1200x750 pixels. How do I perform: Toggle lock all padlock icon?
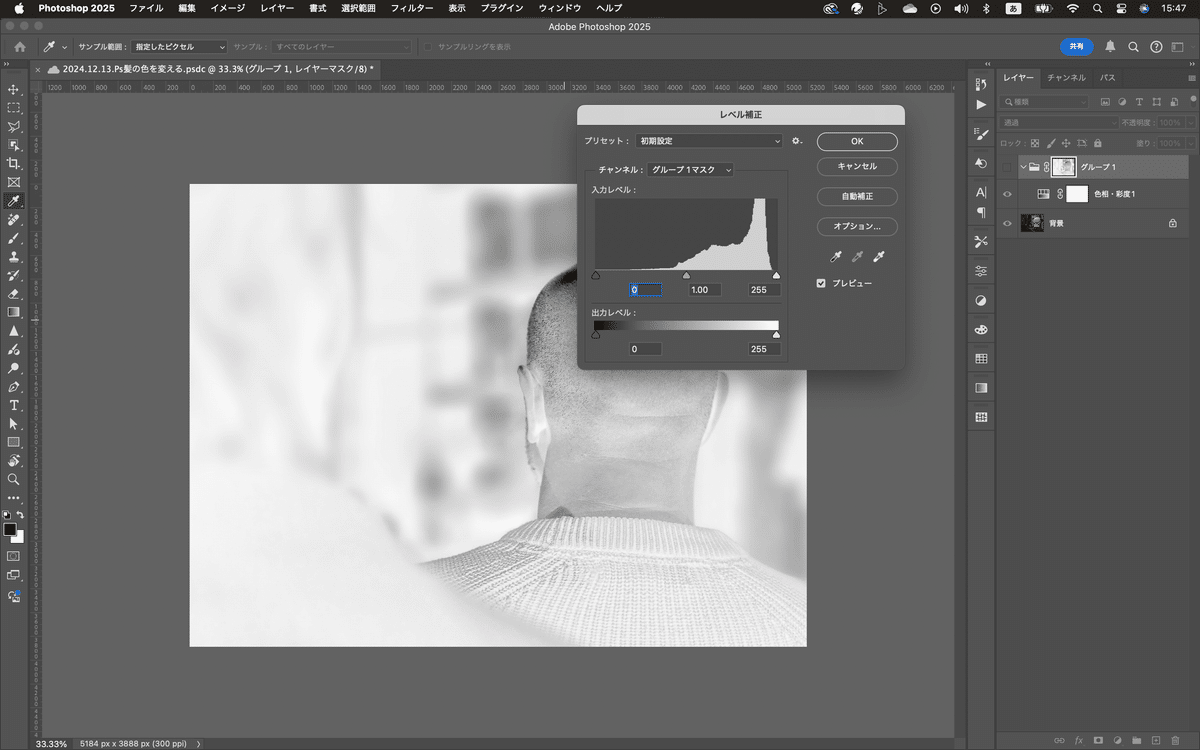point(1098,143)
